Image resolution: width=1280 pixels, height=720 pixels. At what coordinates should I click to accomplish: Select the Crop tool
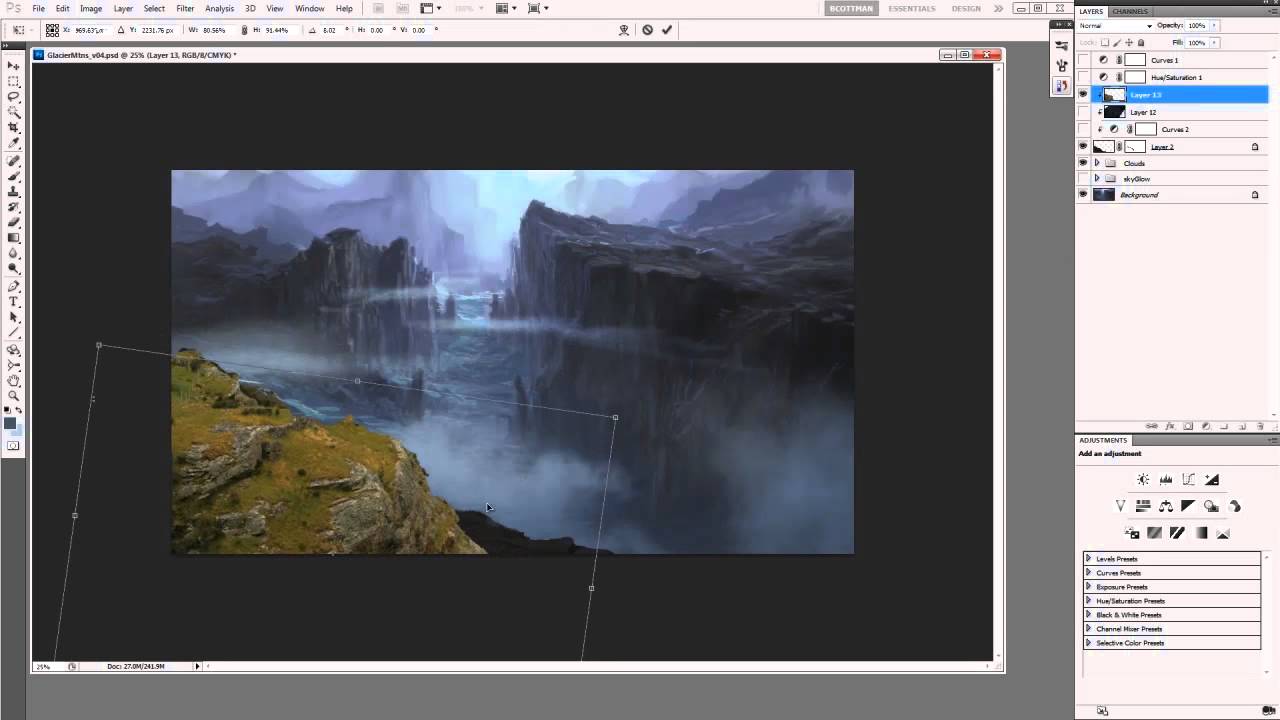click(14, 128)
